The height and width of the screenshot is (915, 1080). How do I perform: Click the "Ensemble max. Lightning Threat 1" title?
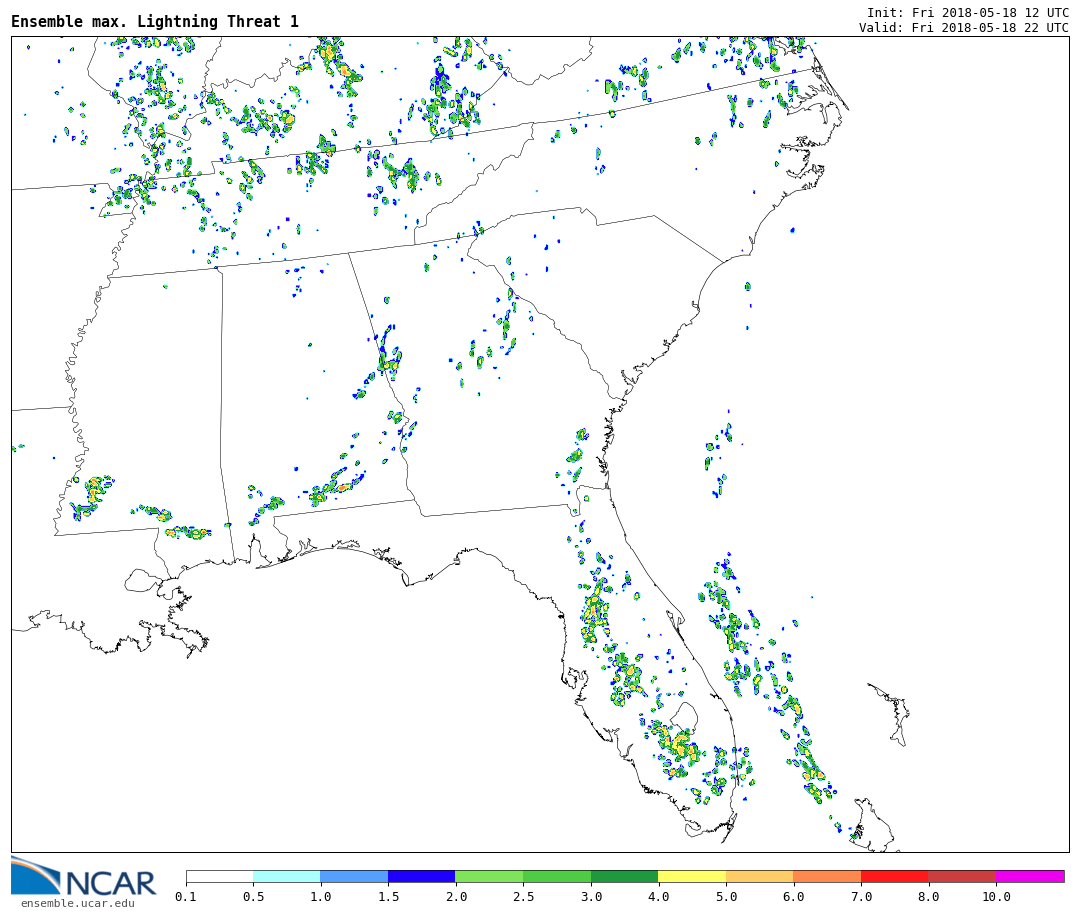coord(155,22)
